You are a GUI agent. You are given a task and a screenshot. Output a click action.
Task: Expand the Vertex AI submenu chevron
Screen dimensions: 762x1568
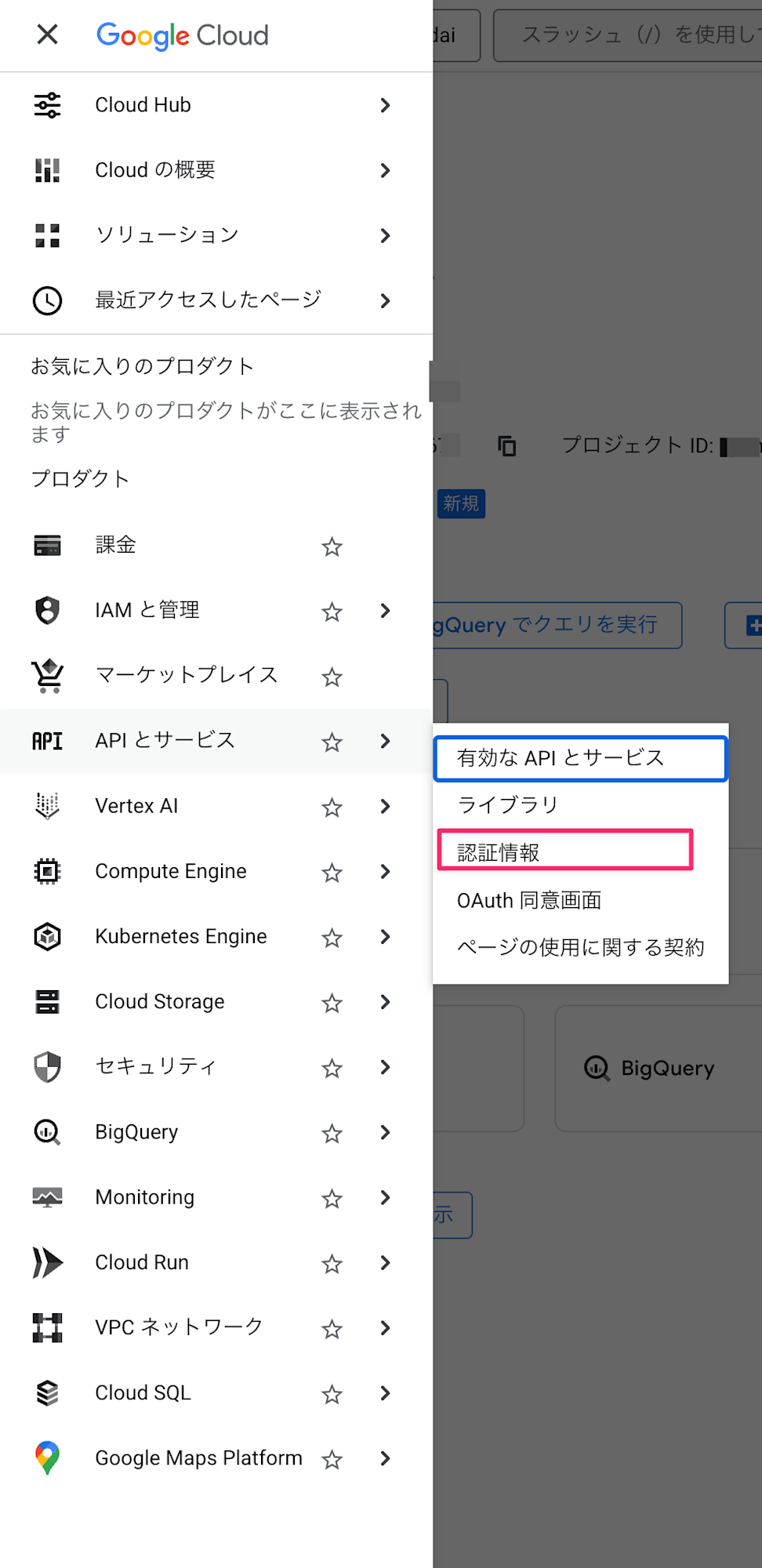click(x=385, y=806)
